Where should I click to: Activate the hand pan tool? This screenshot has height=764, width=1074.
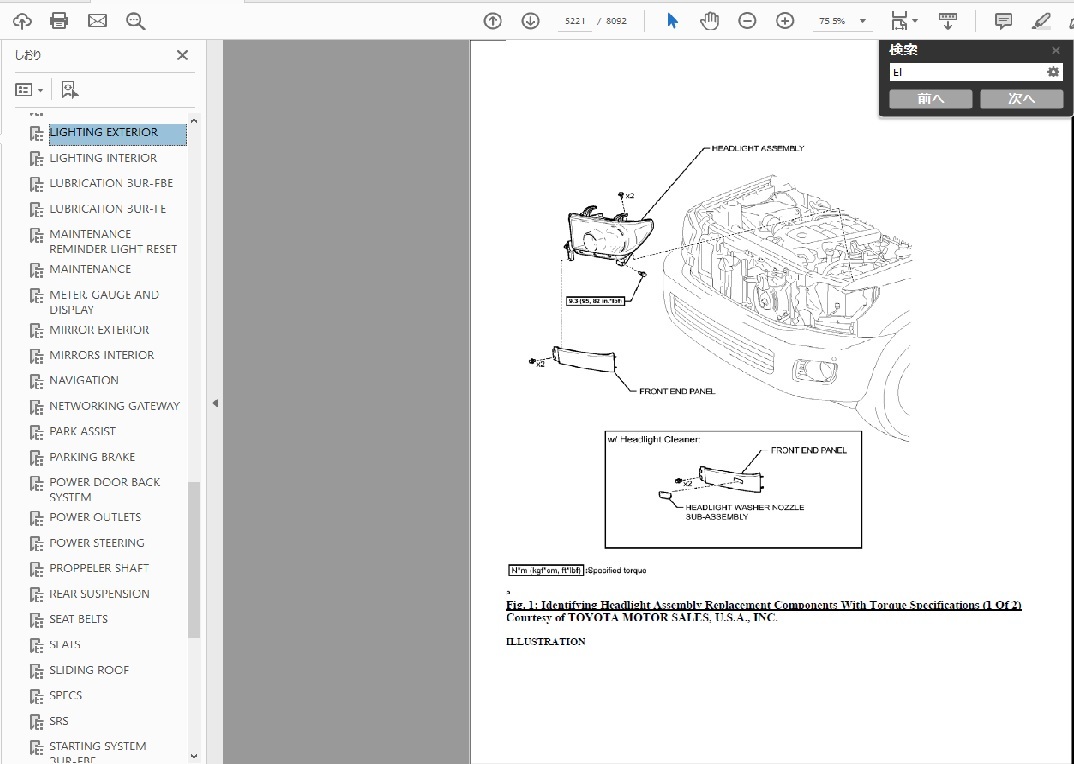709,21
